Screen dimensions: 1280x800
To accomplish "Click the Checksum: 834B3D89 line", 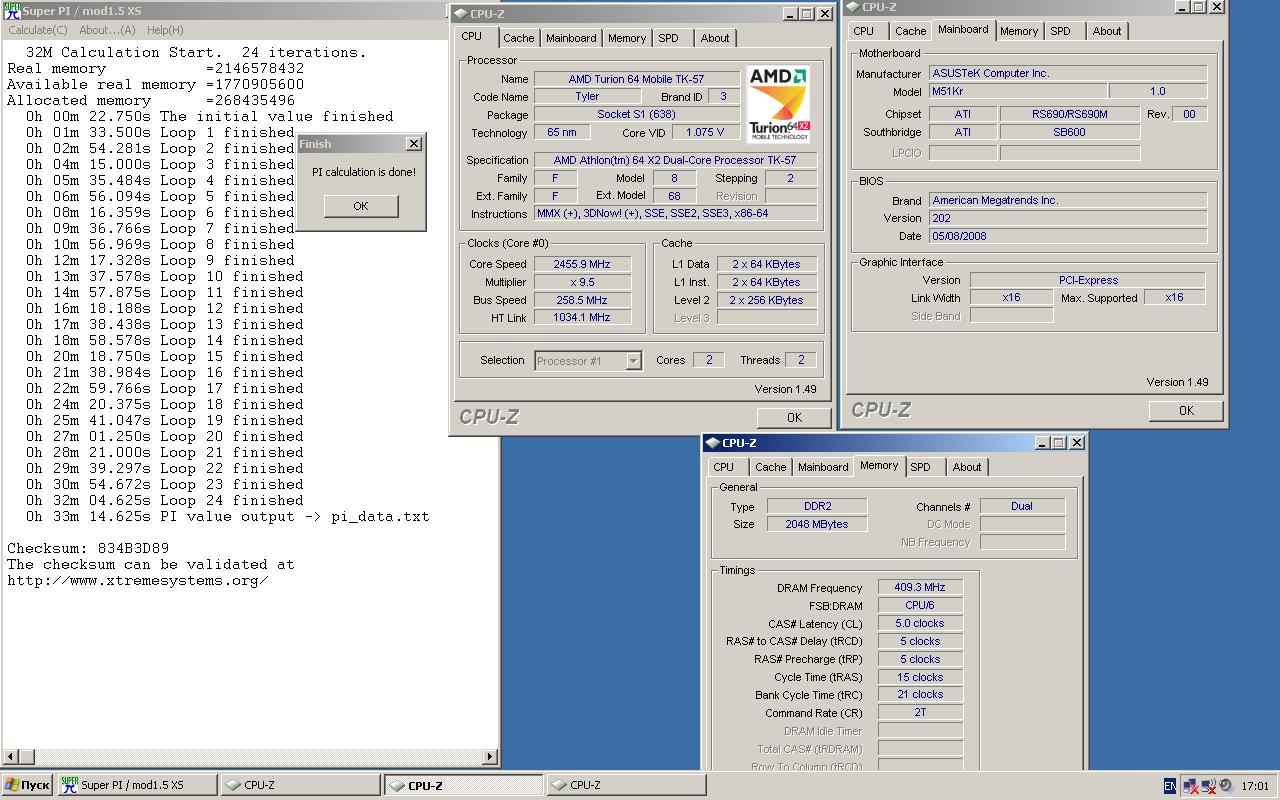I will 88,548.
